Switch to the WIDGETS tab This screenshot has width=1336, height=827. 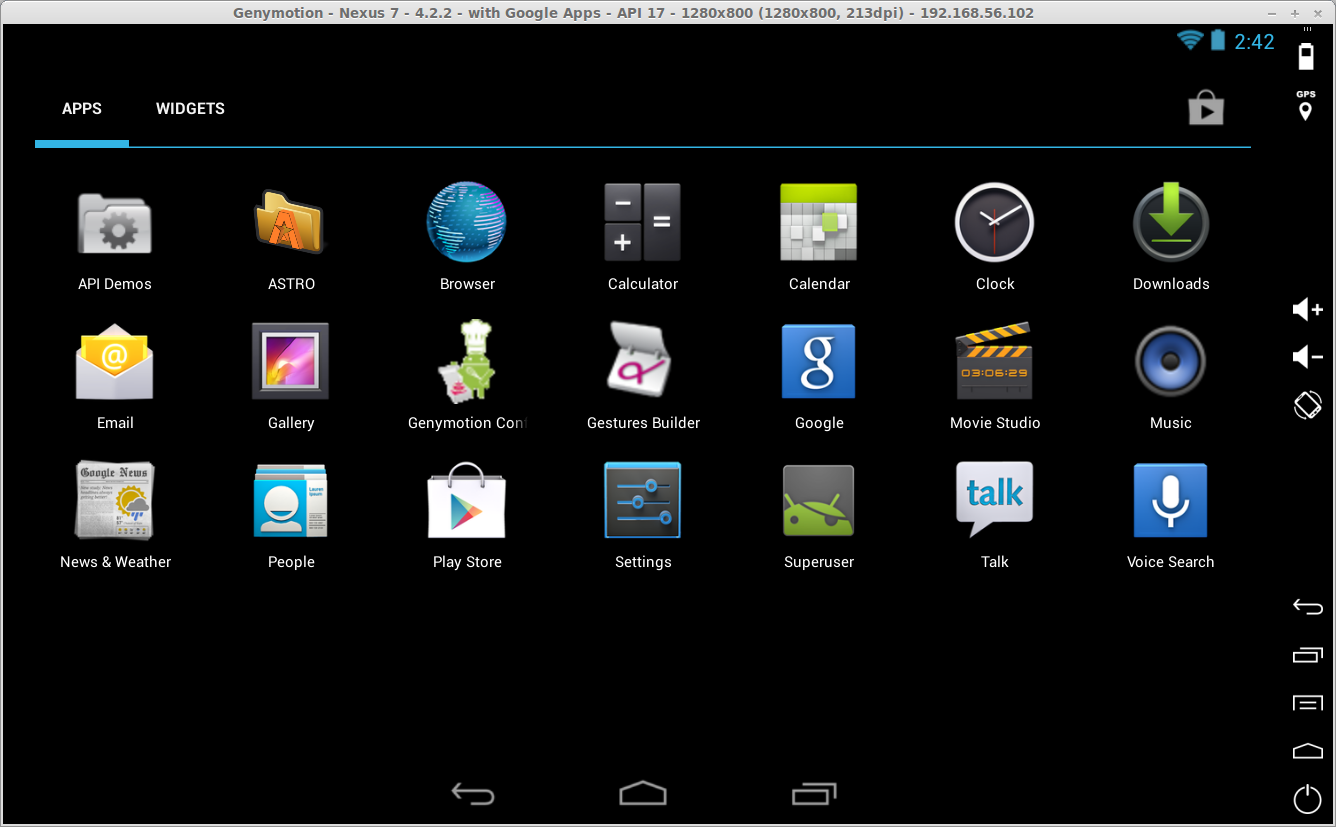pos(190,109)
